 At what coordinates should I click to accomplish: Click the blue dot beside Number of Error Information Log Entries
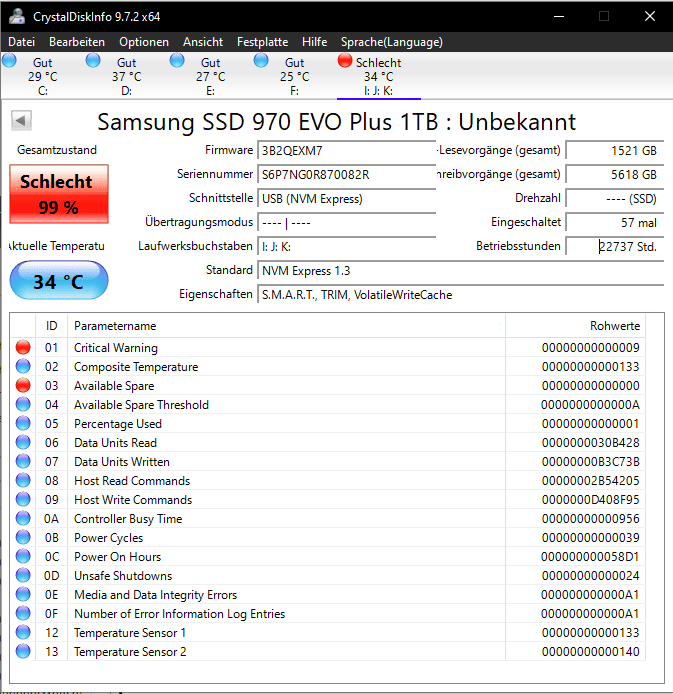pyautogui.click(x=23, y=613)
